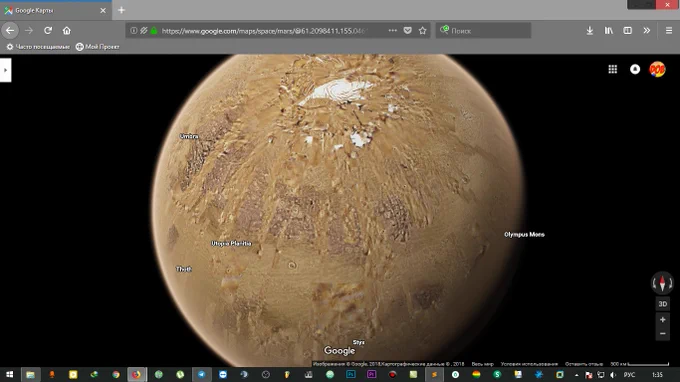Zoom out with the minus button
Screen dimensions: 680x382
click(663, 334)
